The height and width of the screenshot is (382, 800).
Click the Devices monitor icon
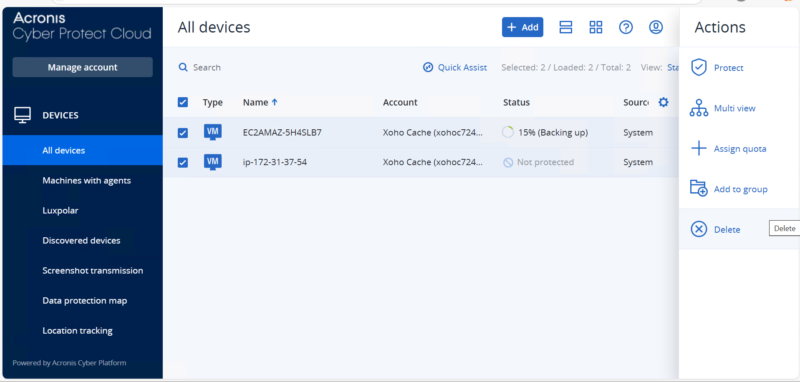pos(22,115)
